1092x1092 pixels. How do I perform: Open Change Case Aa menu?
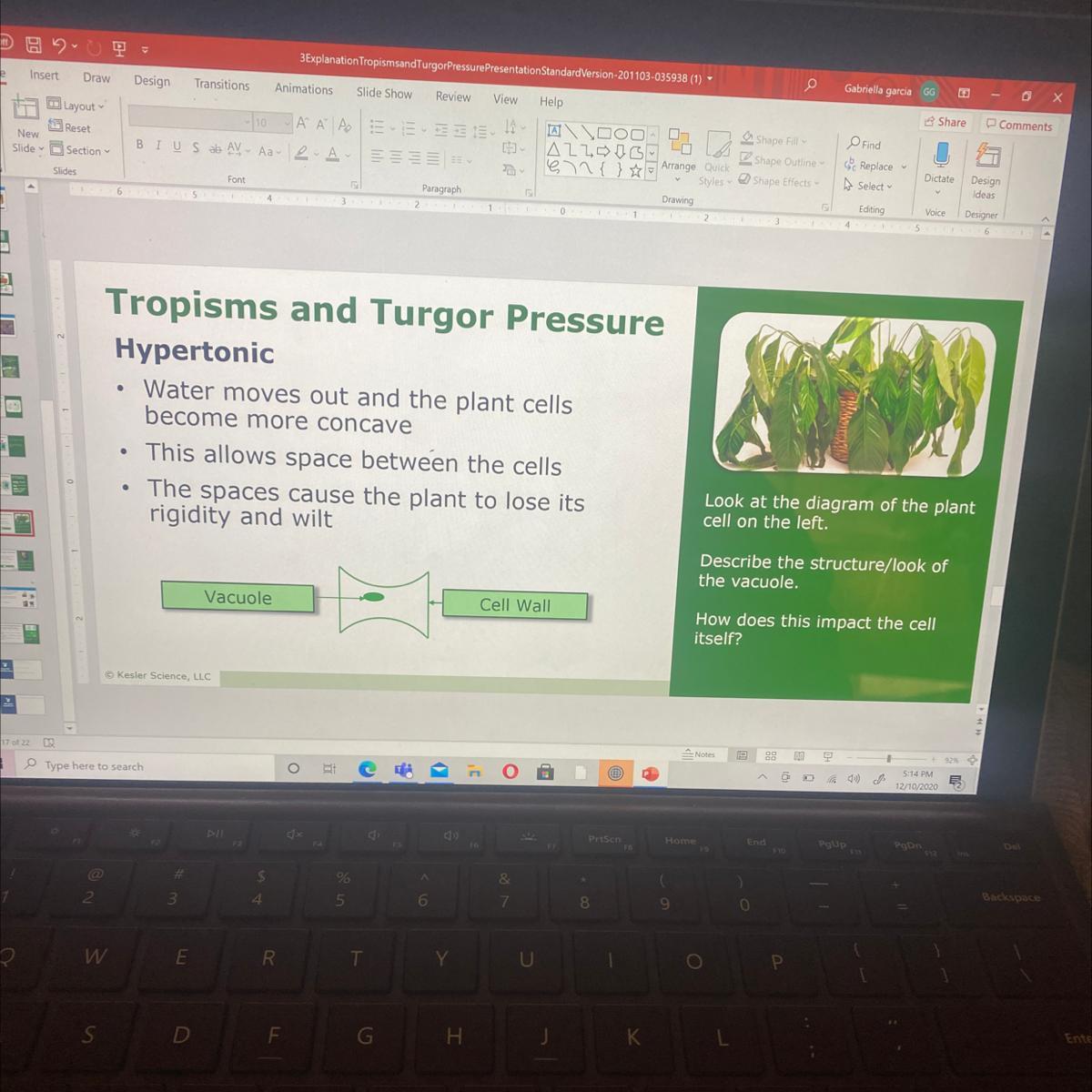(x=269, y=151)
